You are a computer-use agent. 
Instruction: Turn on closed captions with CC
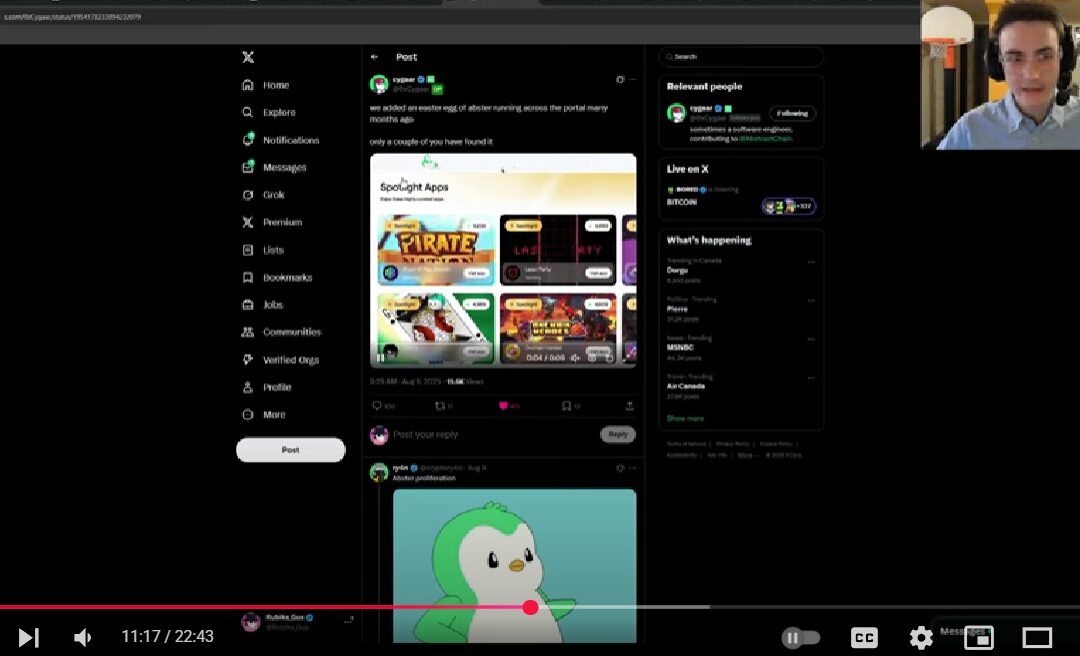[x=864, y=637]
